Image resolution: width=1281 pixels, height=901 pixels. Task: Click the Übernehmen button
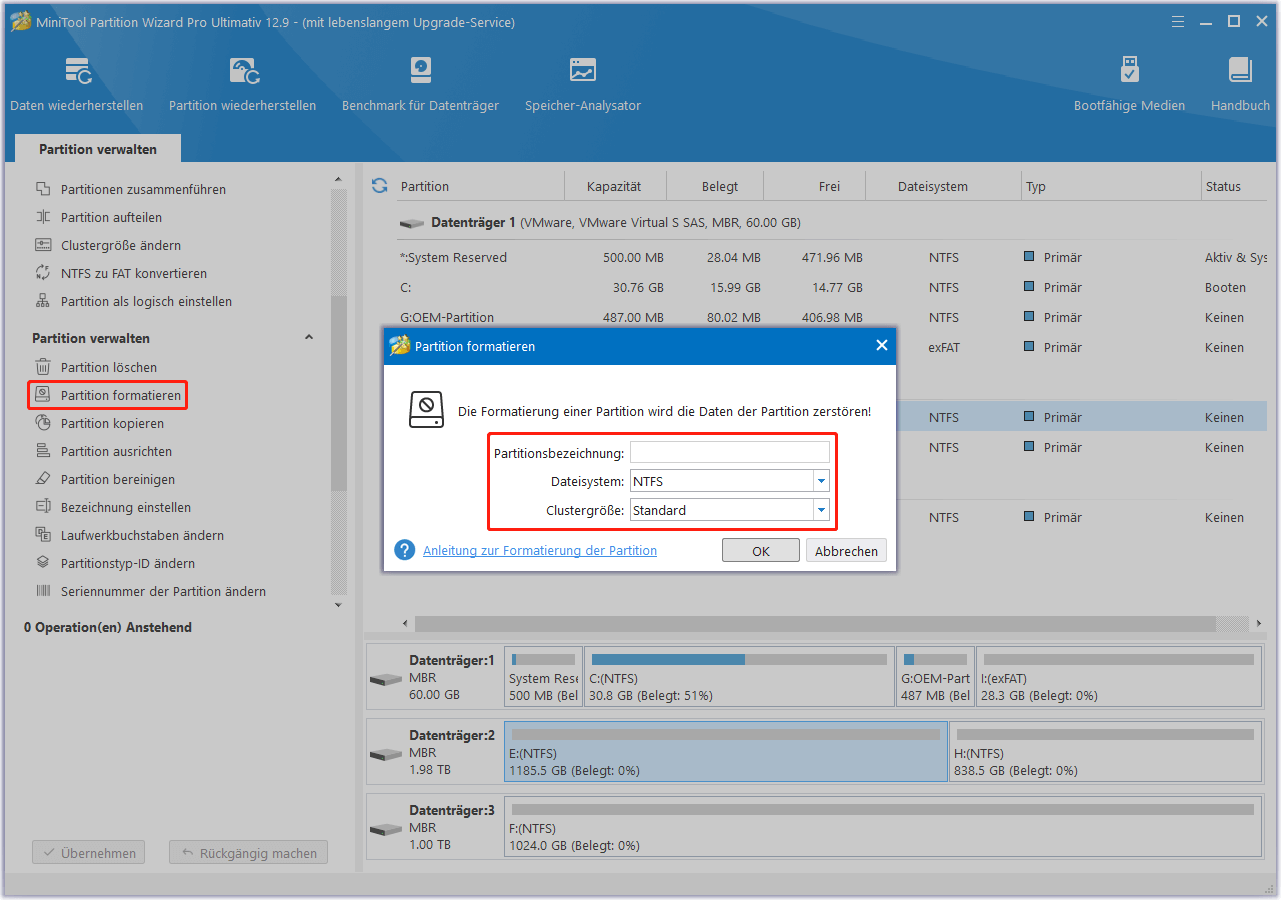pyautogui.click(x=89, y=853)
